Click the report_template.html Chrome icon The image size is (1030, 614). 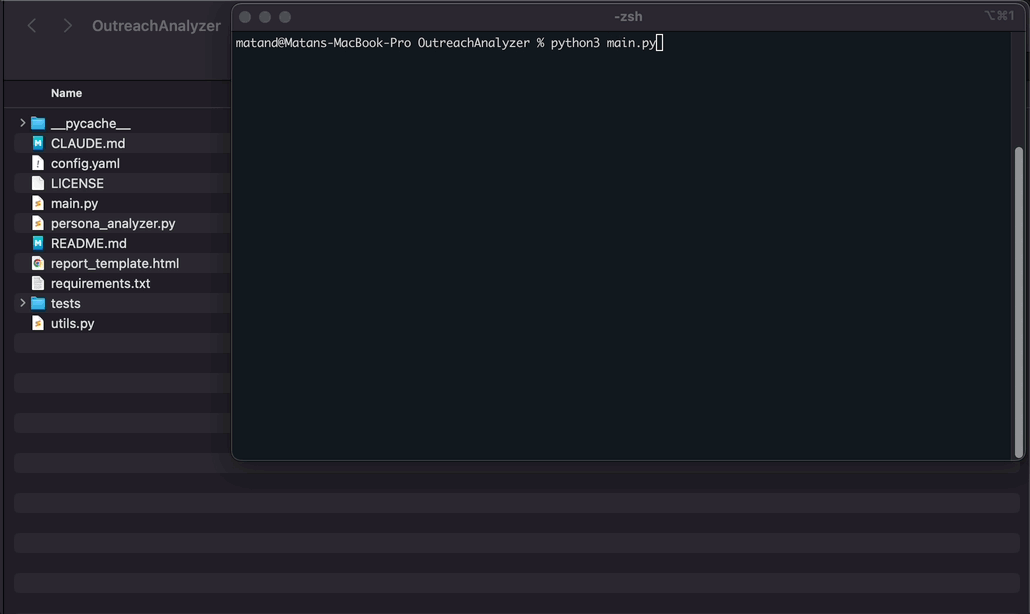[x=38, y=263]
